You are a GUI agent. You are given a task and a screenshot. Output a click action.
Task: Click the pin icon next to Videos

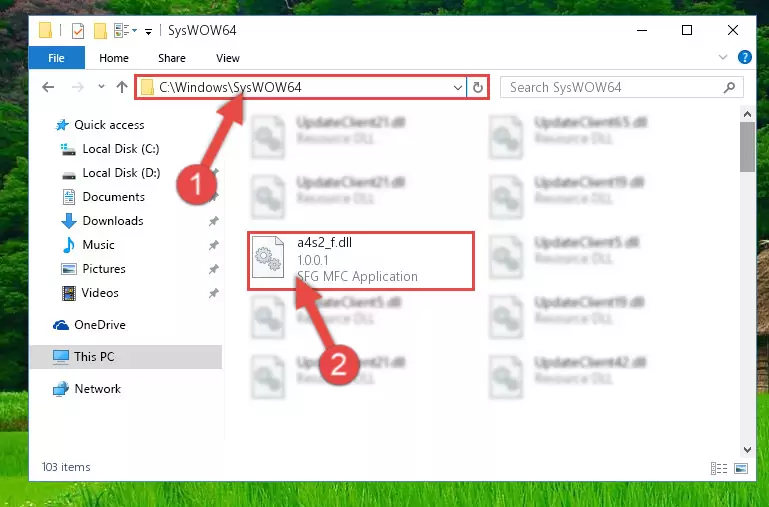(x=213, y=293)
